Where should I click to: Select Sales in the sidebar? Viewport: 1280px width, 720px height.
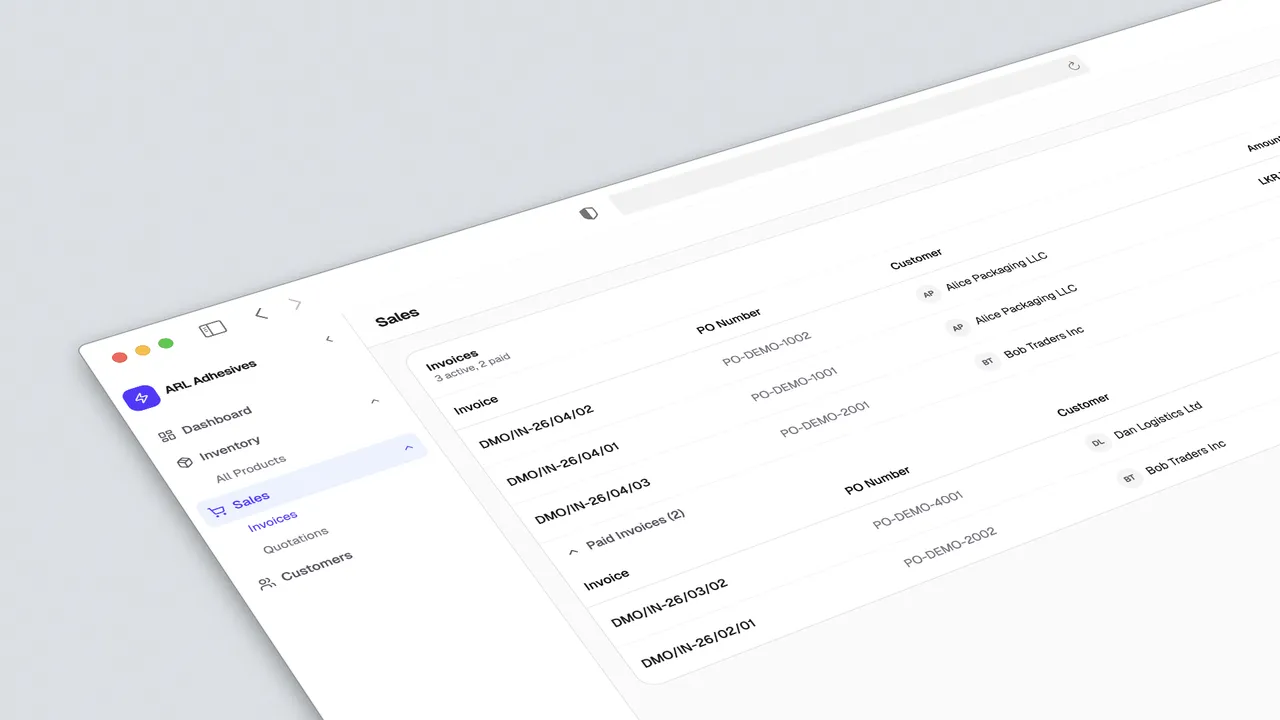click(251, 499)
